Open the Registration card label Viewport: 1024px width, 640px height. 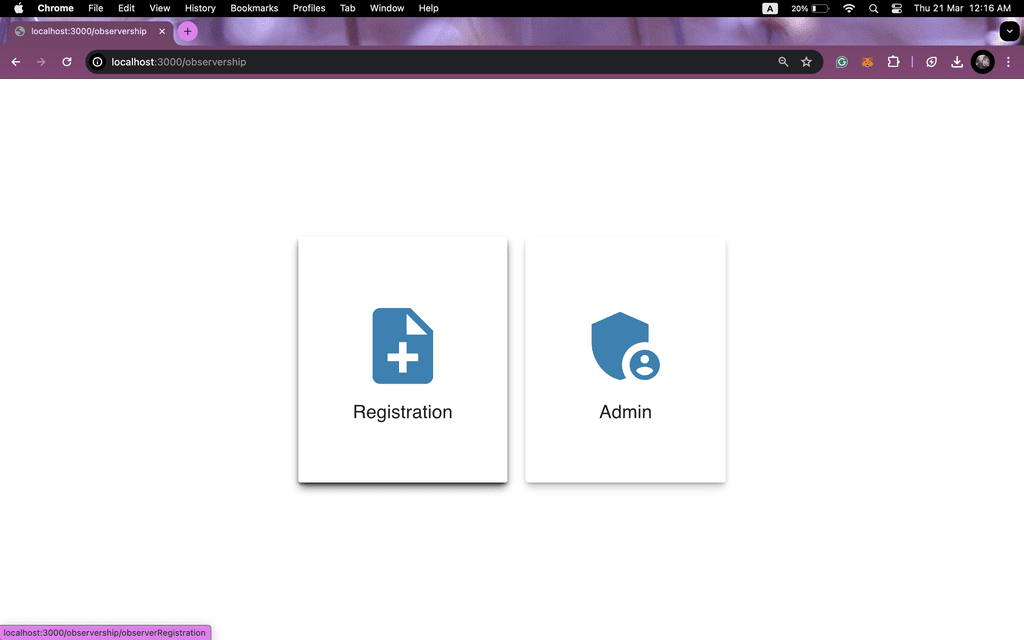[402, 412]
